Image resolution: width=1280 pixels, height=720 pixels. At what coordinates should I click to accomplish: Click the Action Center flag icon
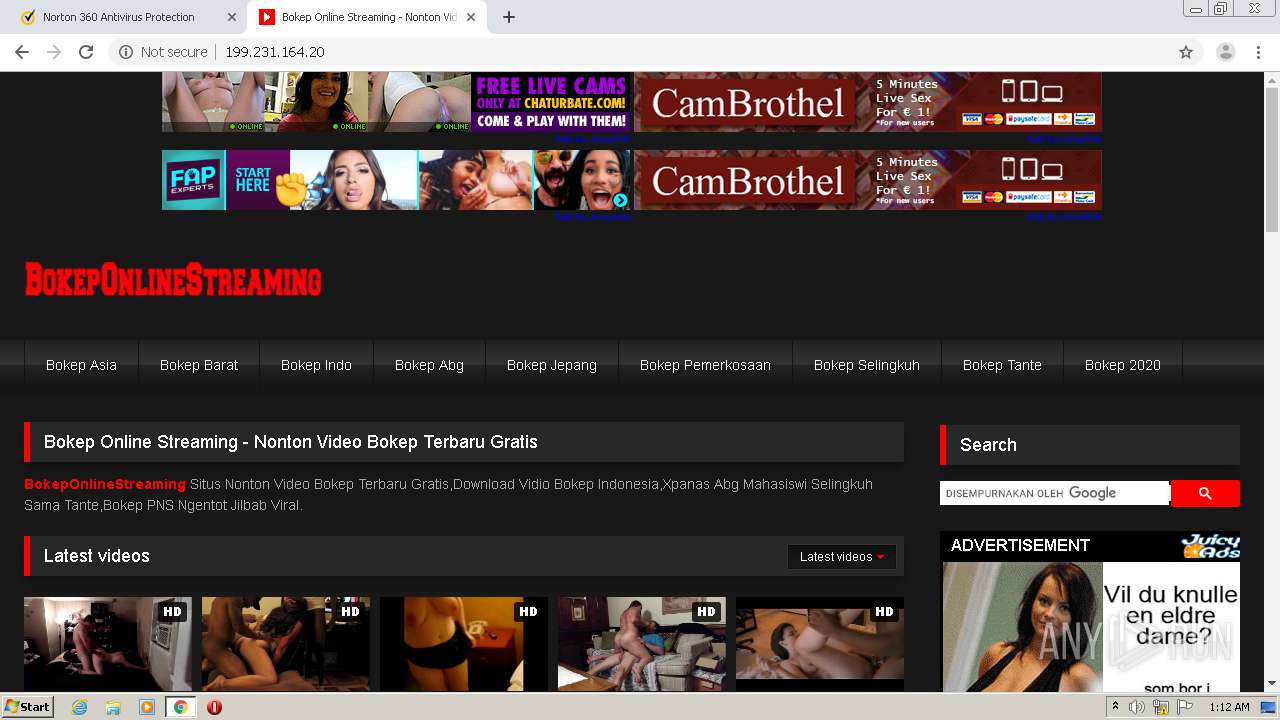(1185, 707)
